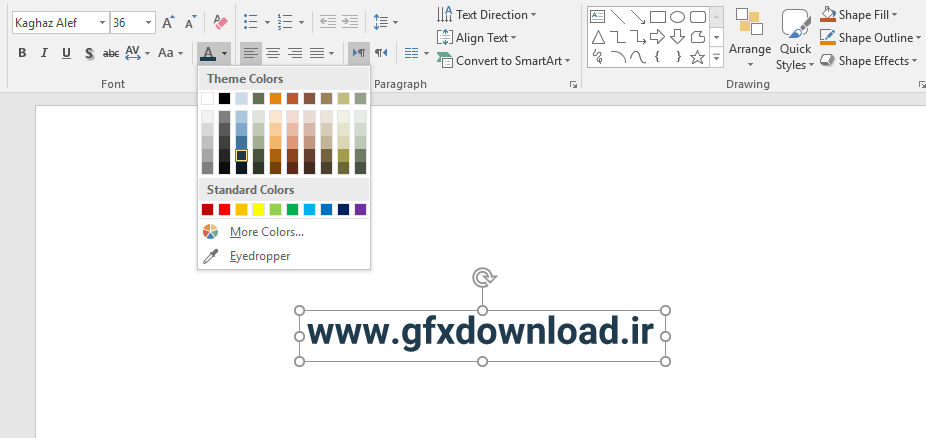This screenshot has height=438, width=926.
Task: Insert a text box from shapes gallery
Action: pyautogui.click(x=598, y=17)
